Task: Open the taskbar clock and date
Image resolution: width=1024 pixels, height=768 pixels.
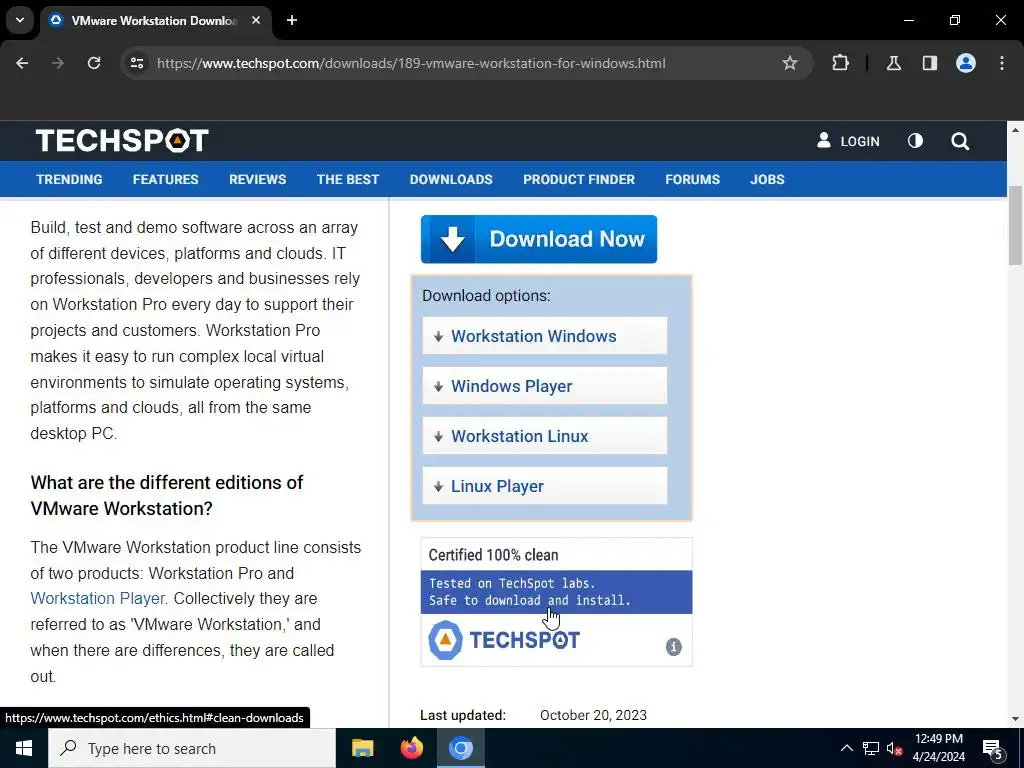Action: tap(938, 748)
